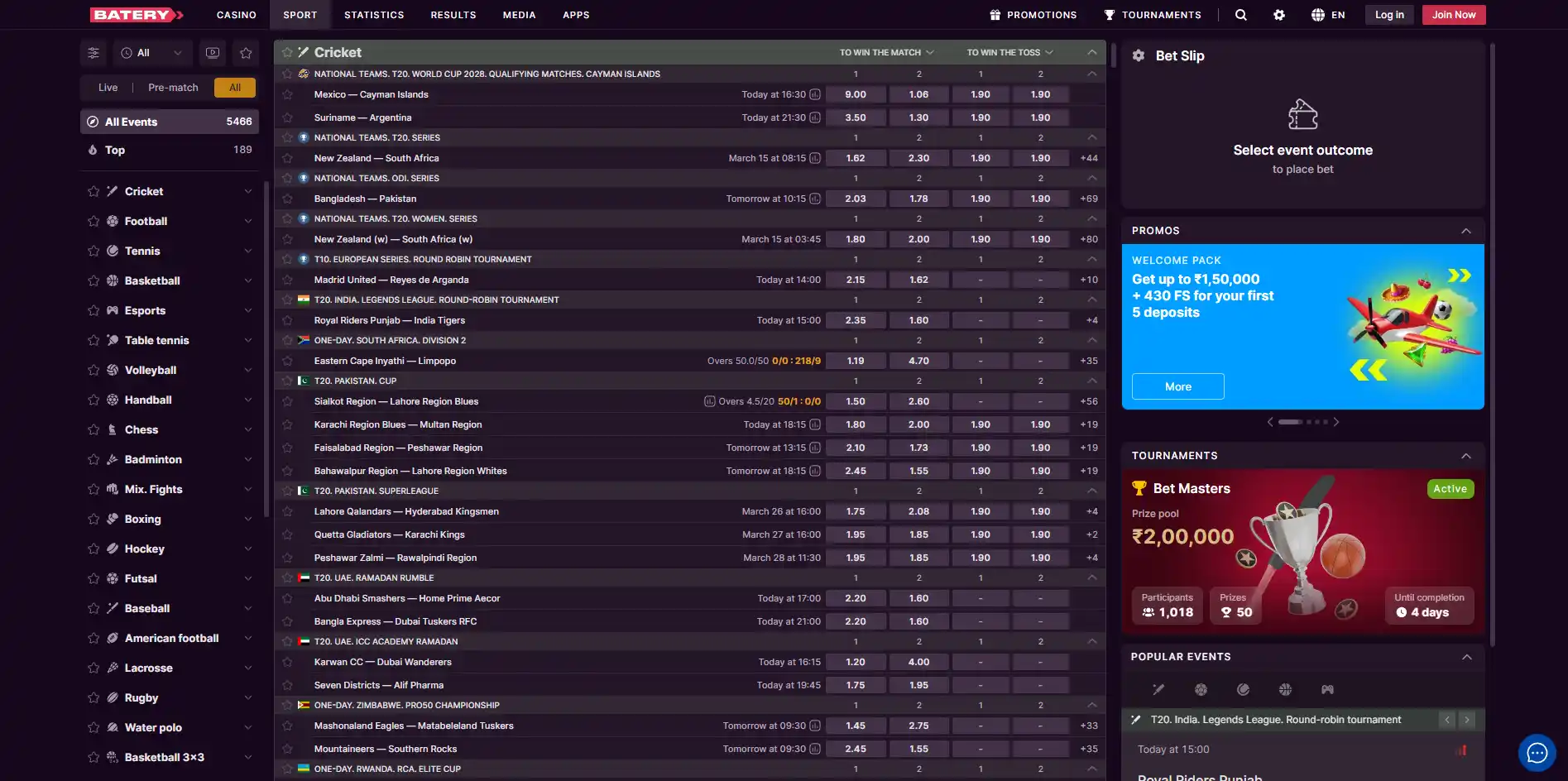The width and height of the screenshot is (1568, 781).
Task: Collapse the Cricket section chevron
Action: [x=1092, y=52]
